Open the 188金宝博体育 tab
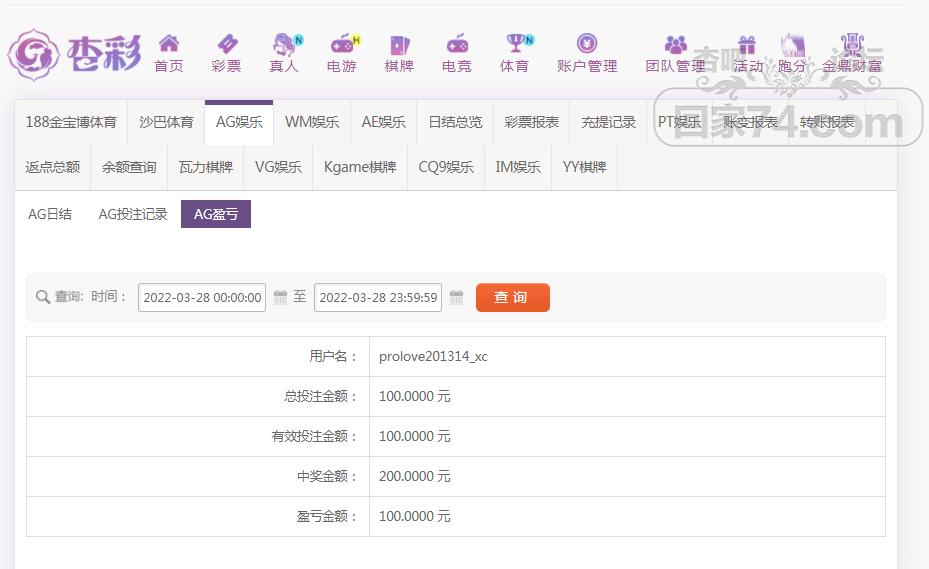The height and width of the screenshot is (569, 929). tap(71, 122)
